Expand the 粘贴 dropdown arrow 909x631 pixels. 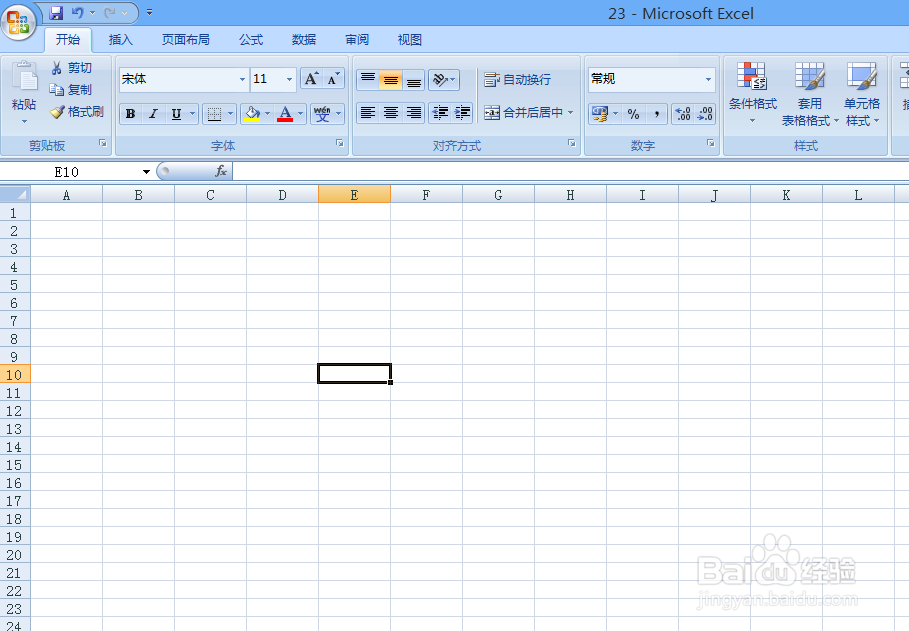click(24, 121)
